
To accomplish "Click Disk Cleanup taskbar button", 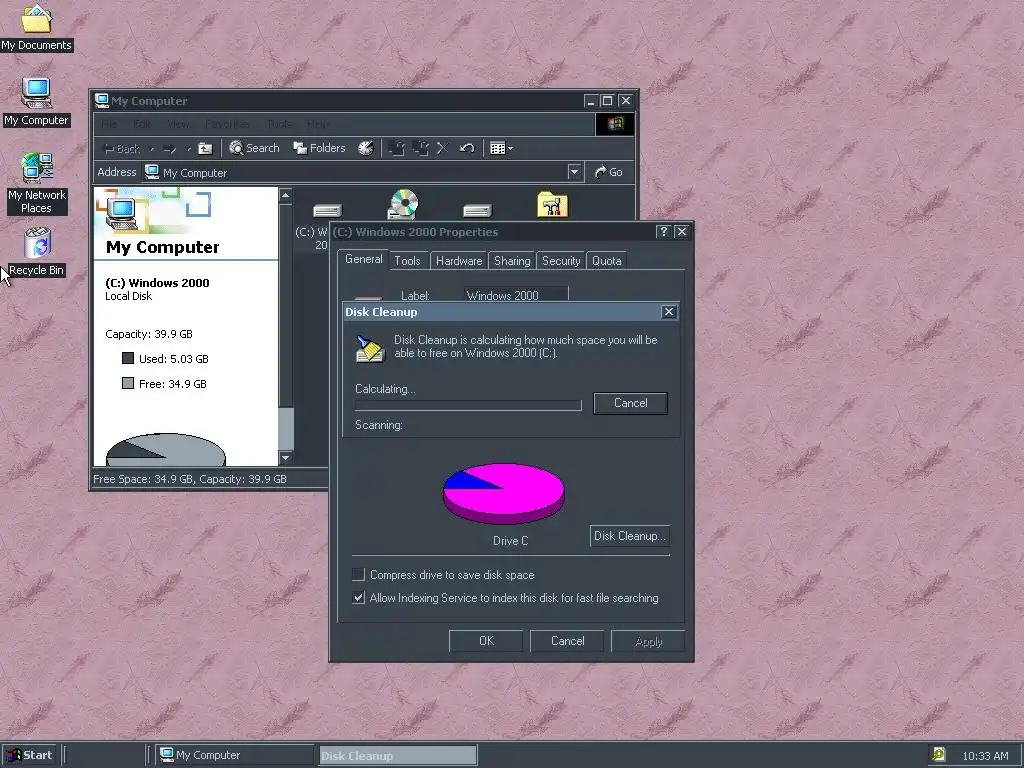I will [x=398, y=755].
